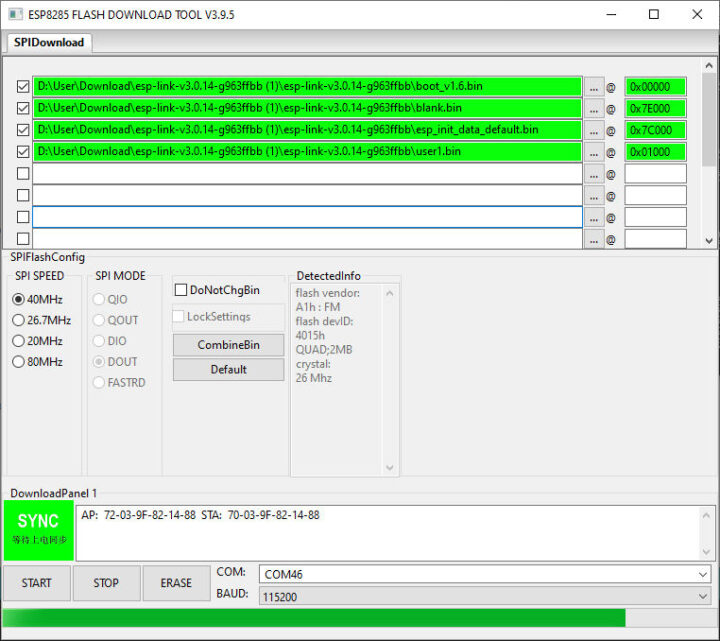The height and width of the screenshot is (641, 720).
Task: Expand the BAUD rate dropdown
Action: coord(485,596)
